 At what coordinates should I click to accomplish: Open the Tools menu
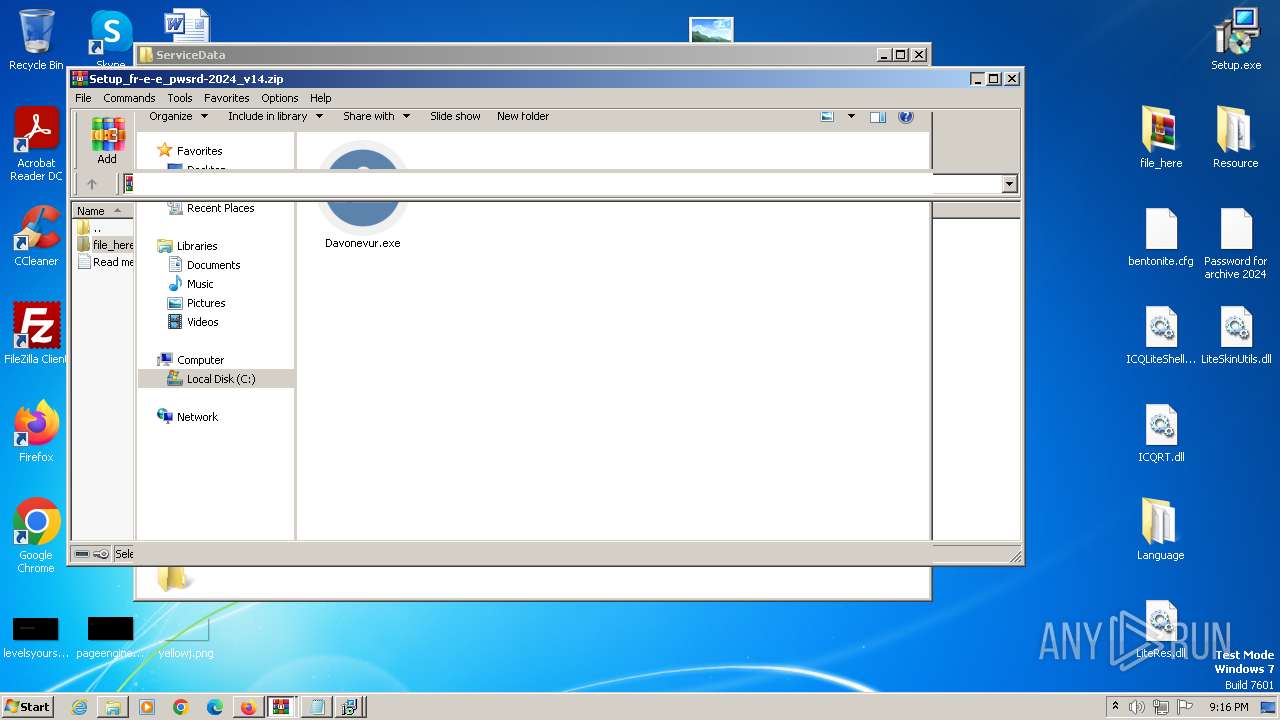(x=180, y=98)
